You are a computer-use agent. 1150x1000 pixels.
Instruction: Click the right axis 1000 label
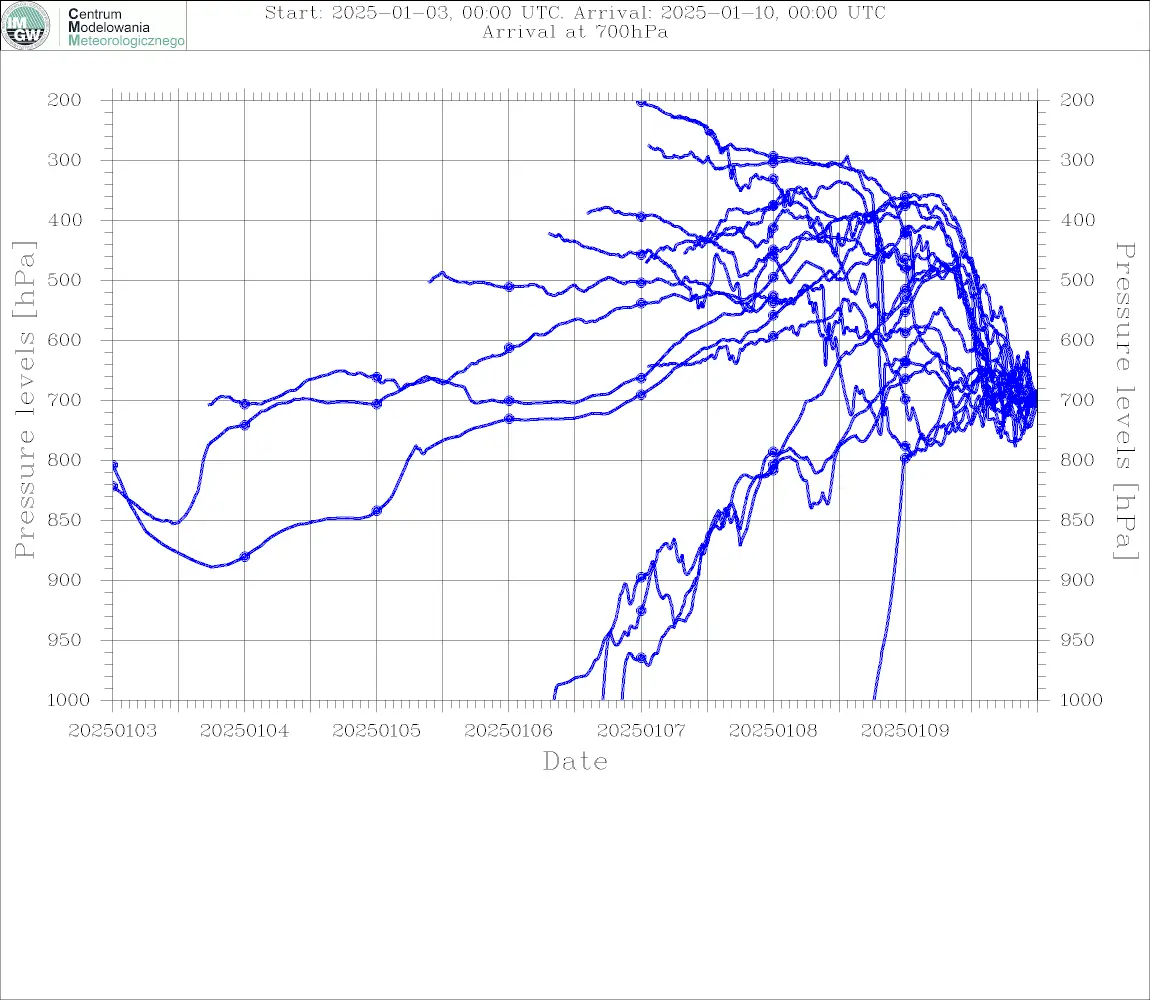[x=1081, y=700]
